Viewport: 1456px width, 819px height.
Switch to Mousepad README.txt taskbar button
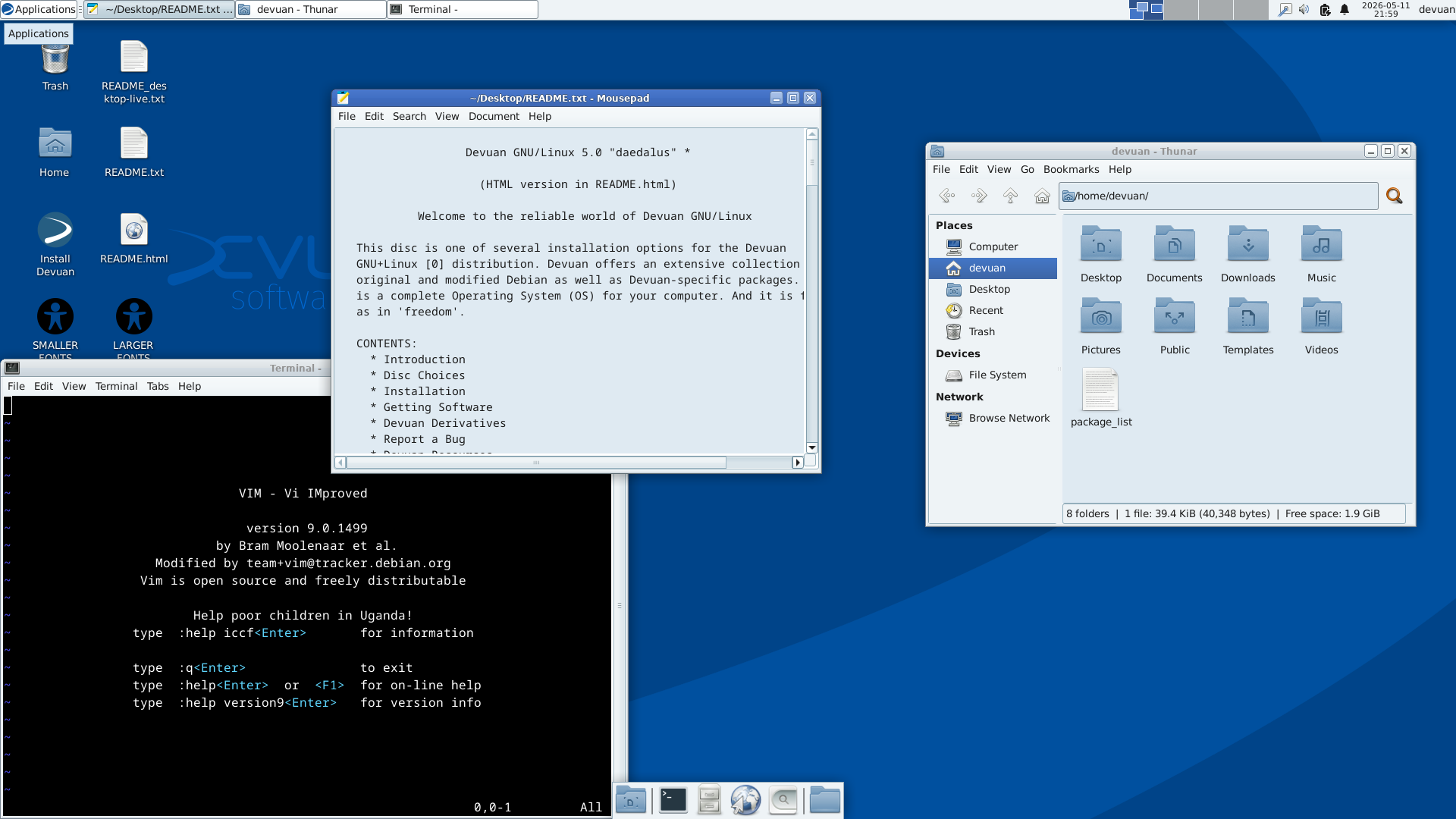coord(159,10)
